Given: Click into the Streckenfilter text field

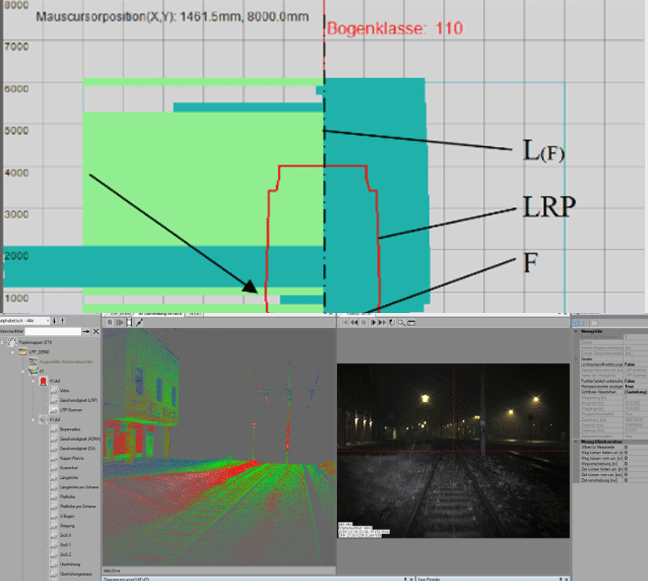Looking at the screenshot, I should point(52,331).
